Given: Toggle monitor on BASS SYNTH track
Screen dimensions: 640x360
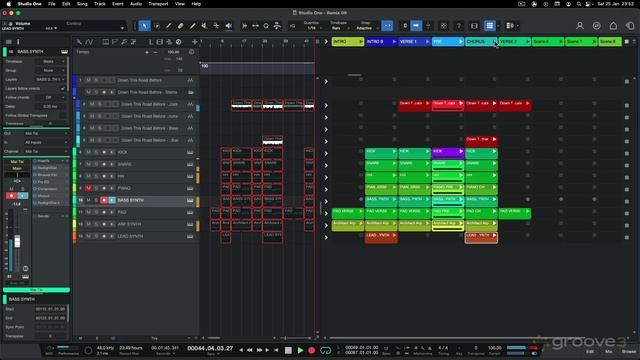Looking at the screenshot, I should (x=112, y=200).
